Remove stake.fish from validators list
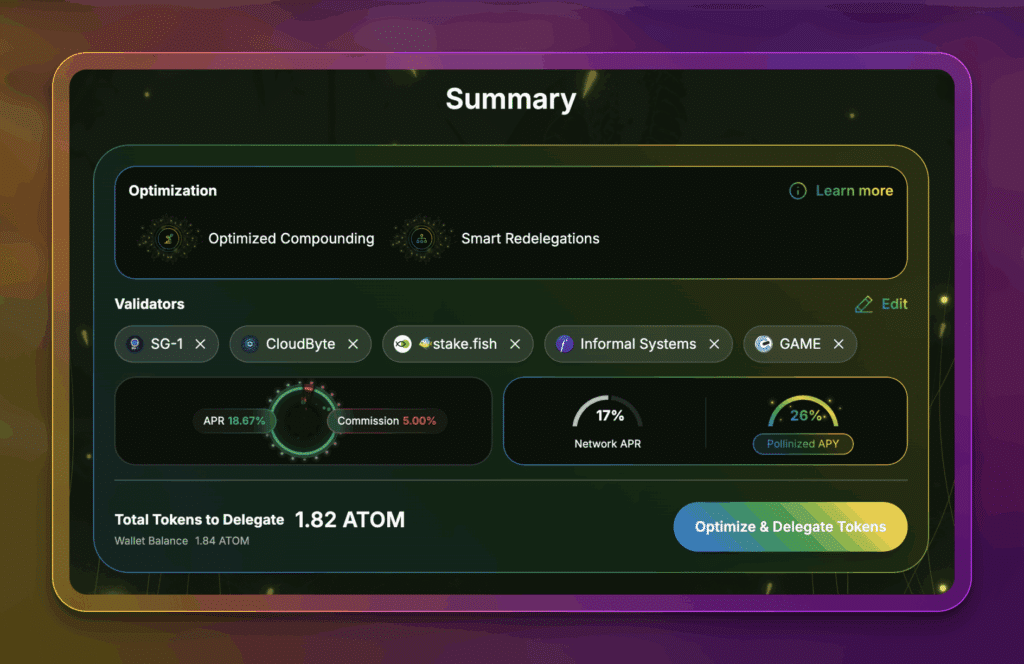Image resolution: width=1024 pixels, height=664 pixels. pos(515,344)
